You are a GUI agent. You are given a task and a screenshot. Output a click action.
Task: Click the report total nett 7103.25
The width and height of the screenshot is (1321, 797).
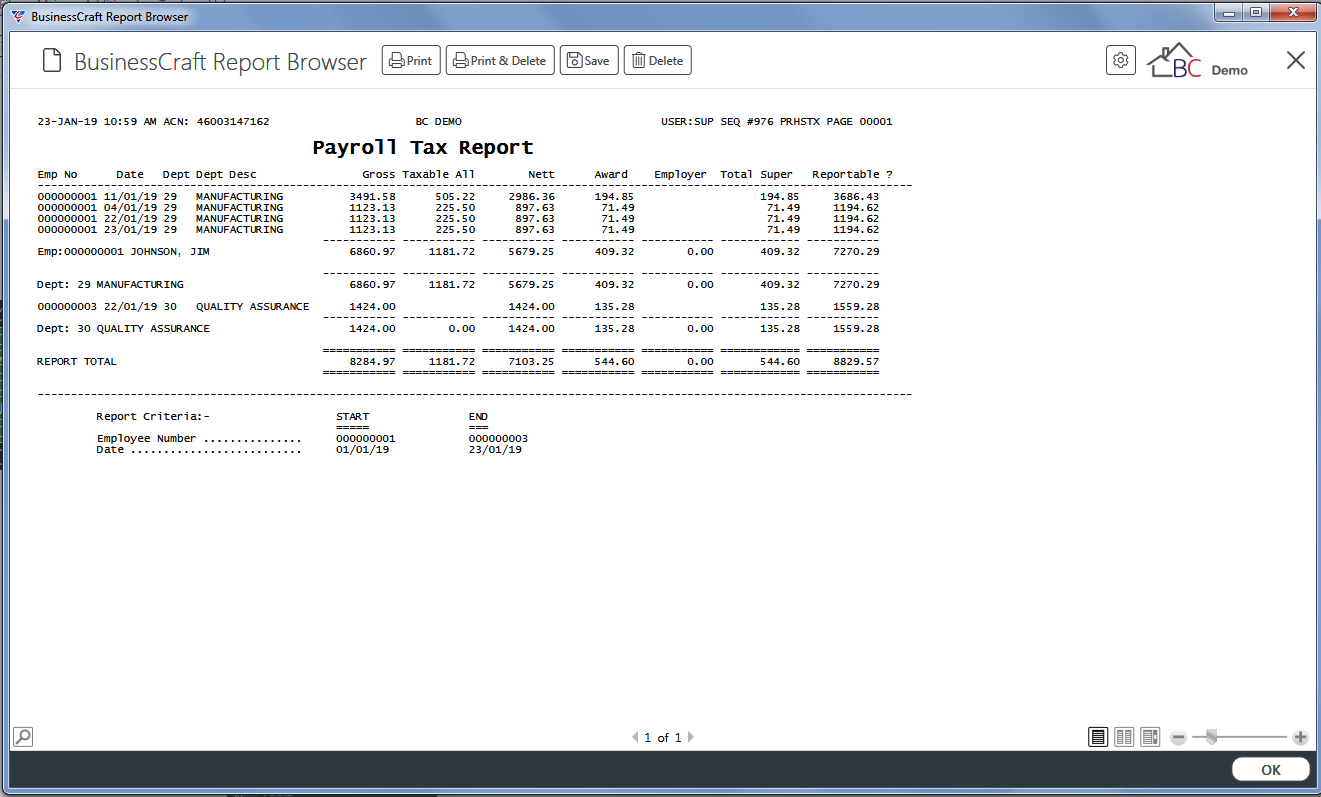point(531,361)
